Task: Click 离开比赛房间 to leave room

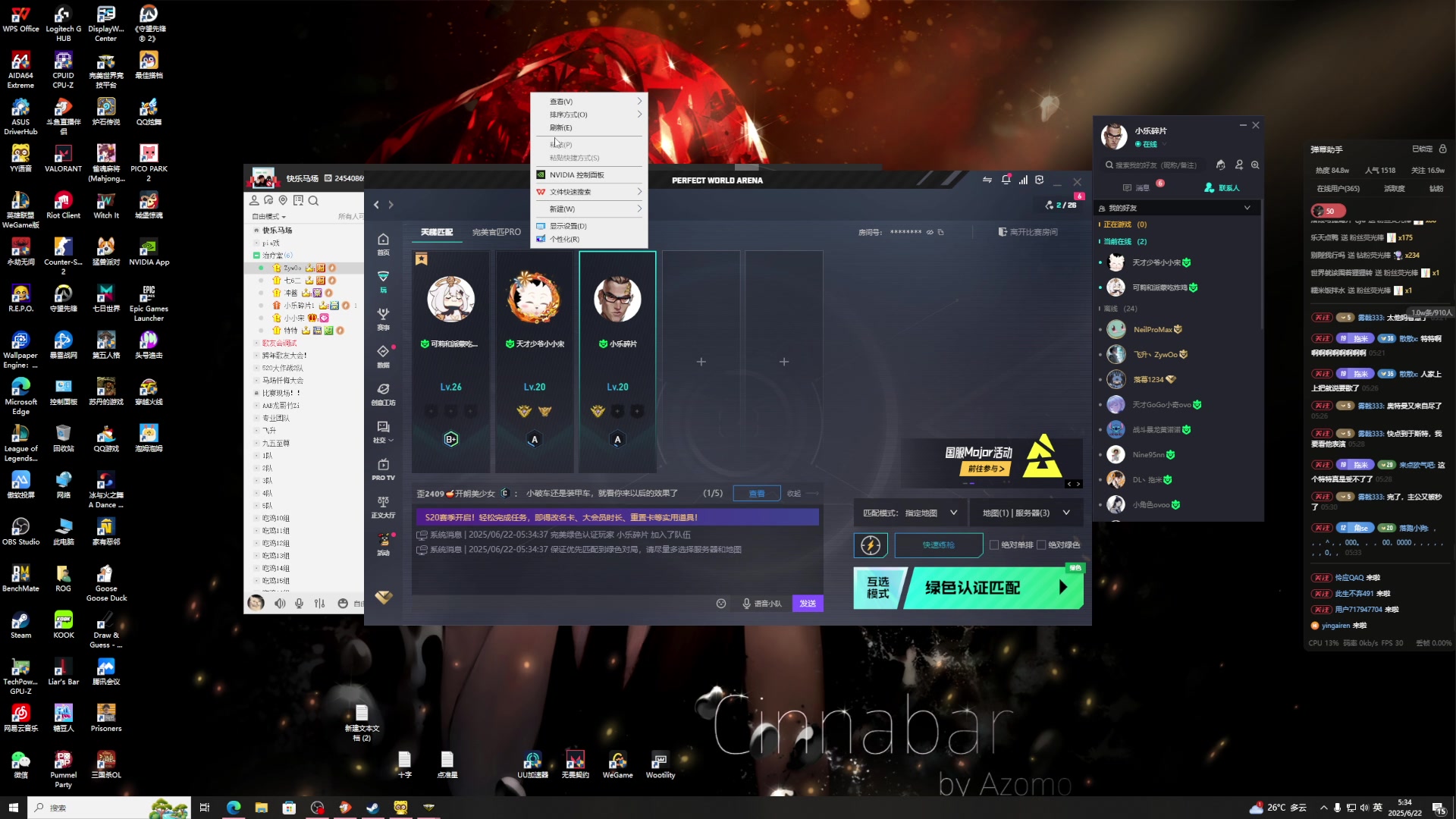Action: pos(1028,232)
